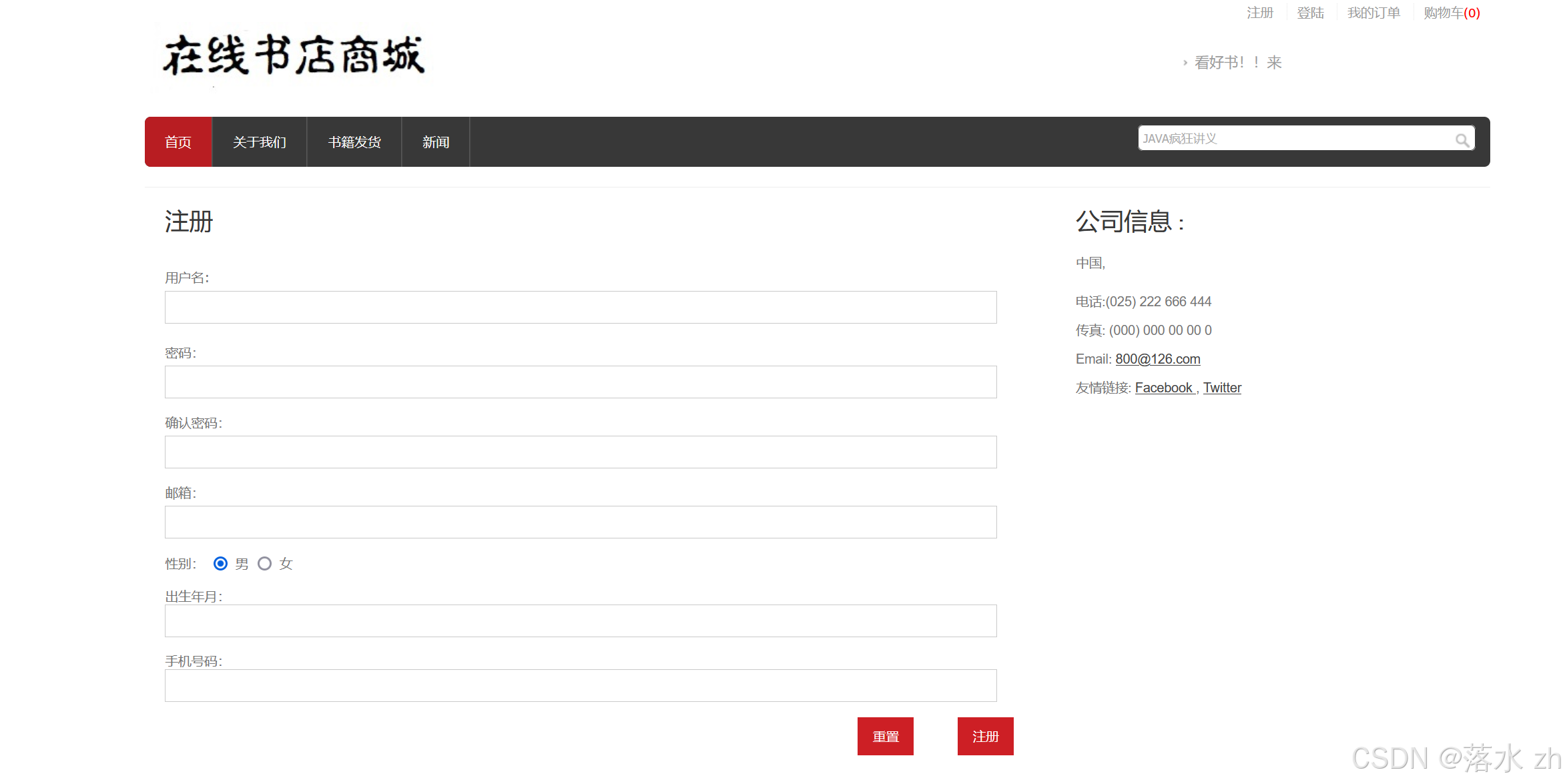Open the 关于我们 menu item

[260, 142]
